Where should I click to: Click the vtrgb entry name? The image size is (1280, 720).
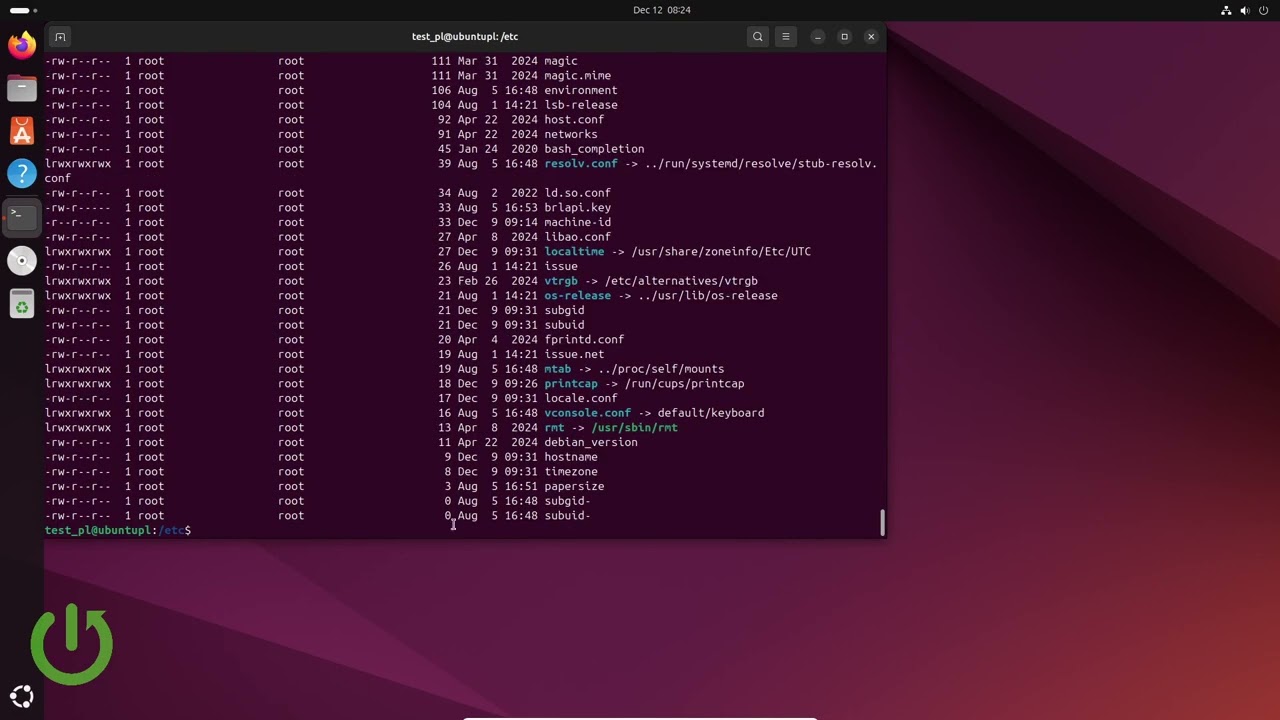click(x=561, y=281)
